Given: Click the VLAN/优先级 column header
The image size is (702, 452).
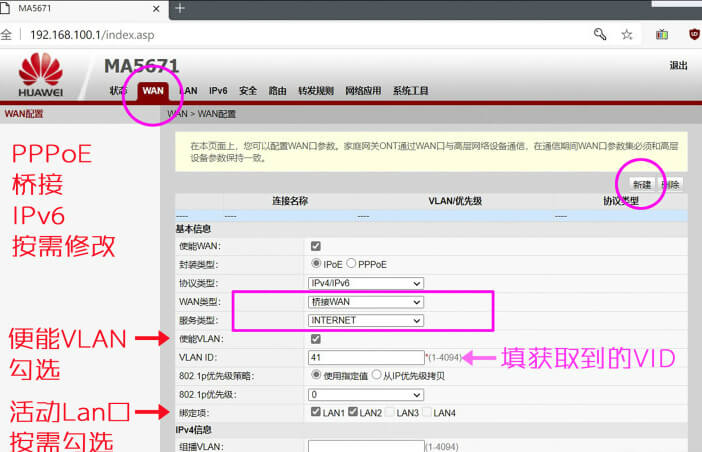Looking at the screenshot, I should (455, 201).
